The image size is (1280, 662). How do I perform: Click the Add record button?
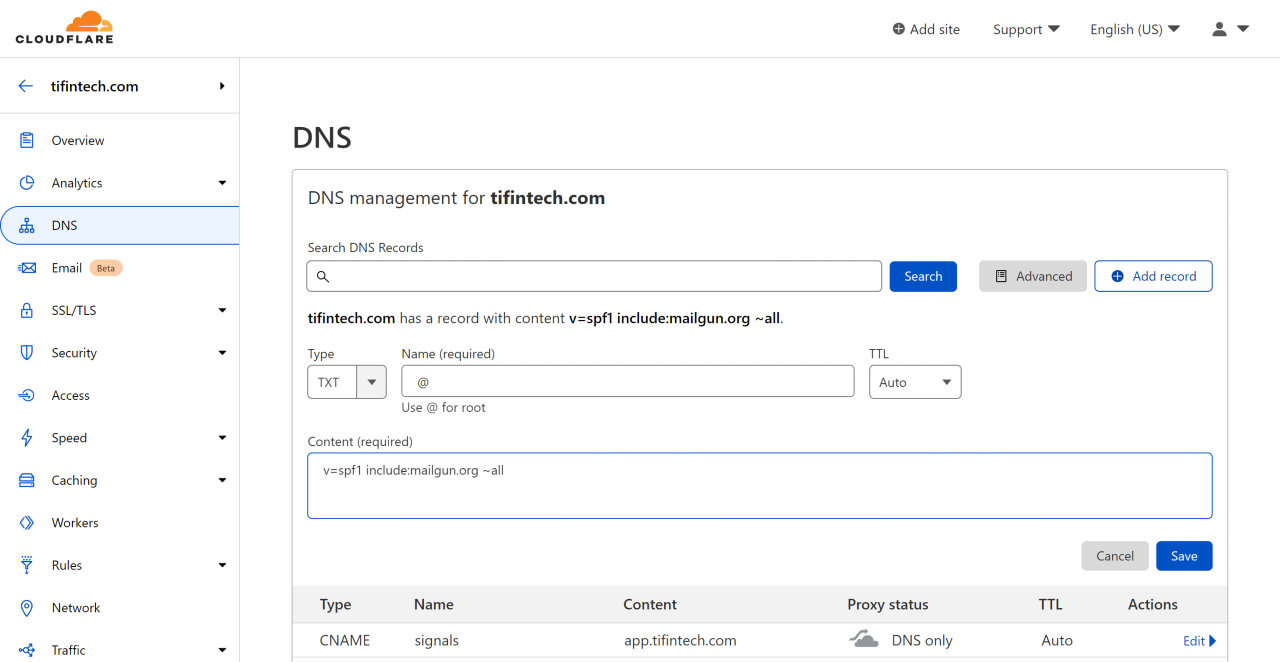pyautogui.click(x=1153, y=276)
